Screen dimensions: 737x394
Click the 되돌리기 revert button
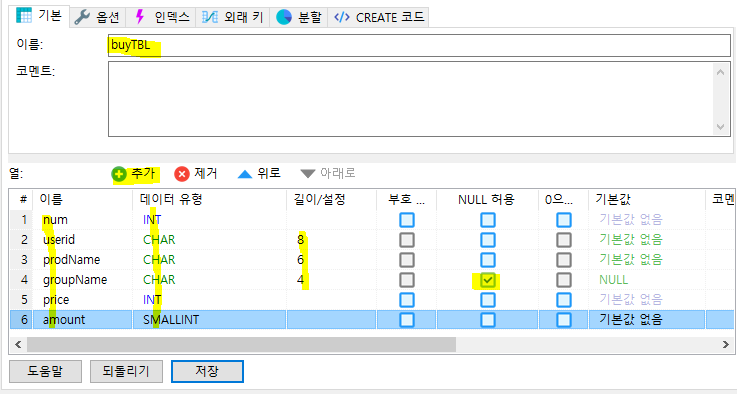[x=126, y=371]
